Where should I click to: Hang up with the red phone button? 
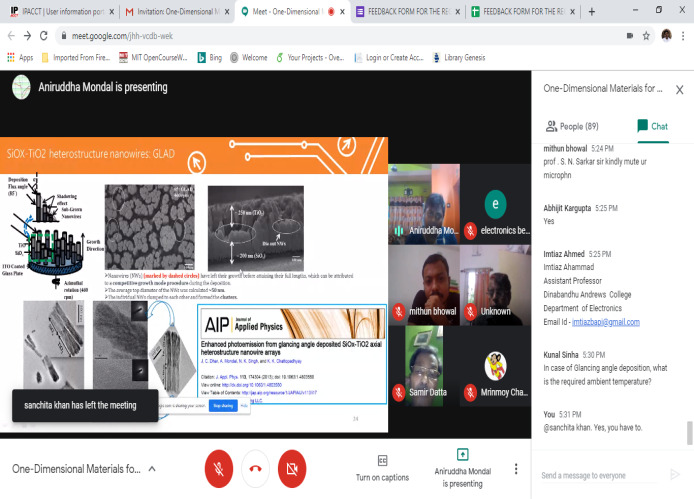(255, 468)
